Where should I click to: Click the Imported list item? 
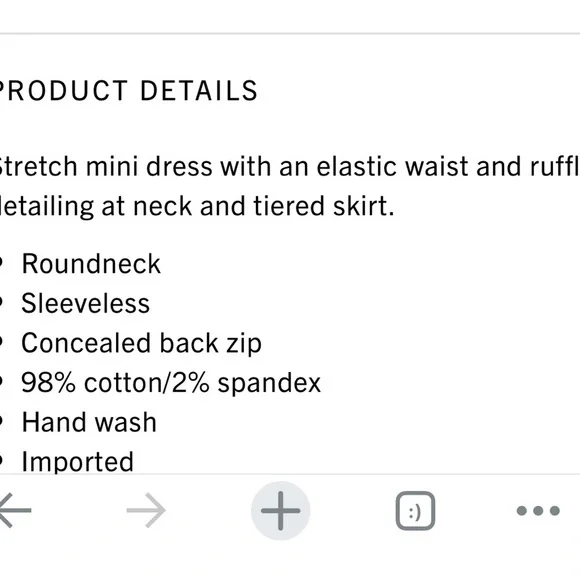[78, 462]
